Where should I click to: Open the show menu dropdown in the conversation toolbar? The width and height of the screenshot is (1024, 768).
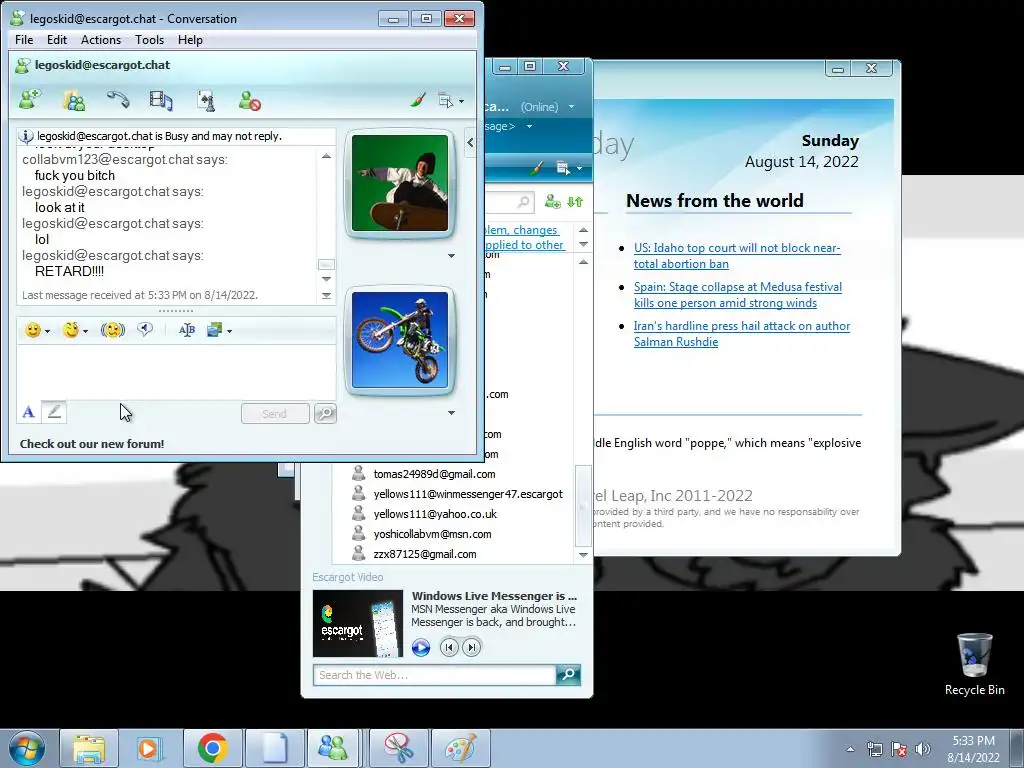click(451, 101)
